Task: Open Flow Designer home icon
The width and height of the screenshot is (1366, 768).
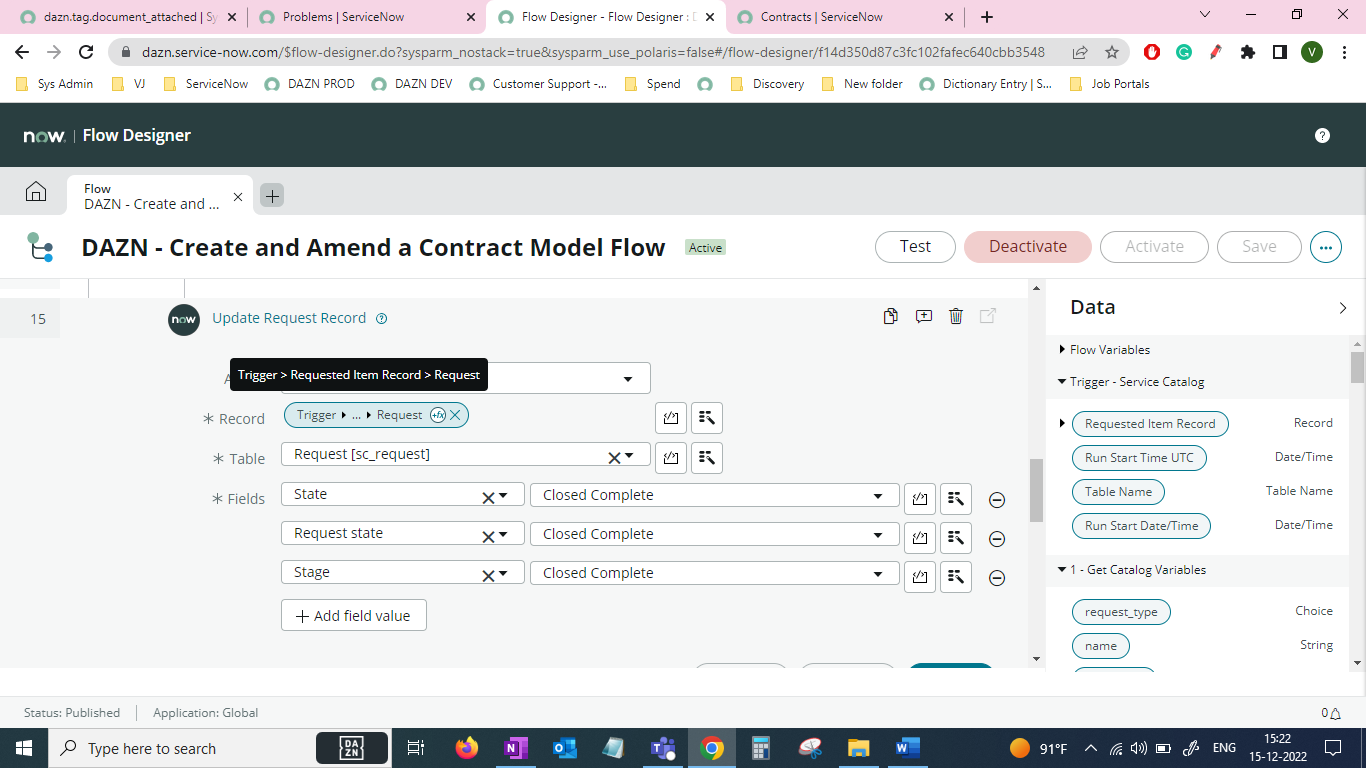Action: 36,192
